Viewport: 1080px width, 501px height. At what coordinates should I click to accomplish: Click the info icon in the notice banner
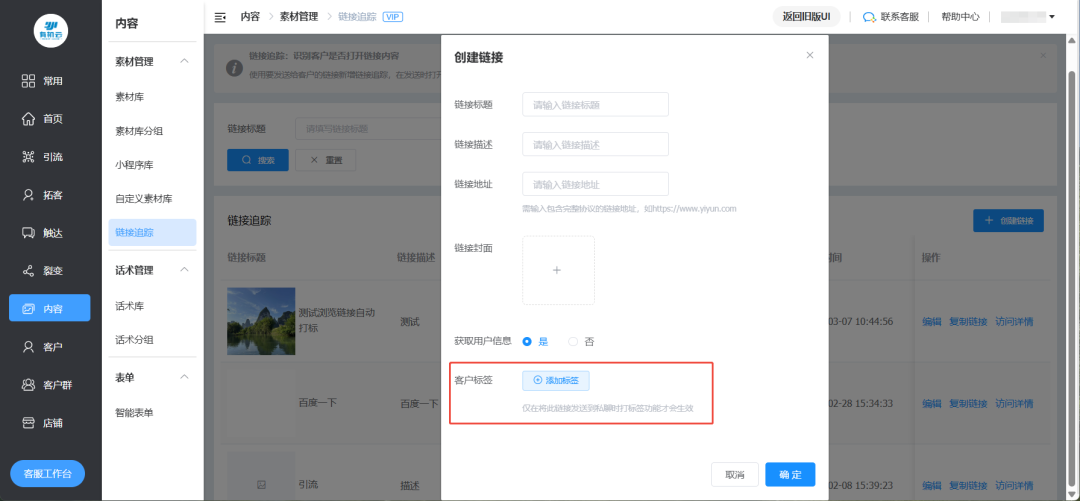[235, 67]
